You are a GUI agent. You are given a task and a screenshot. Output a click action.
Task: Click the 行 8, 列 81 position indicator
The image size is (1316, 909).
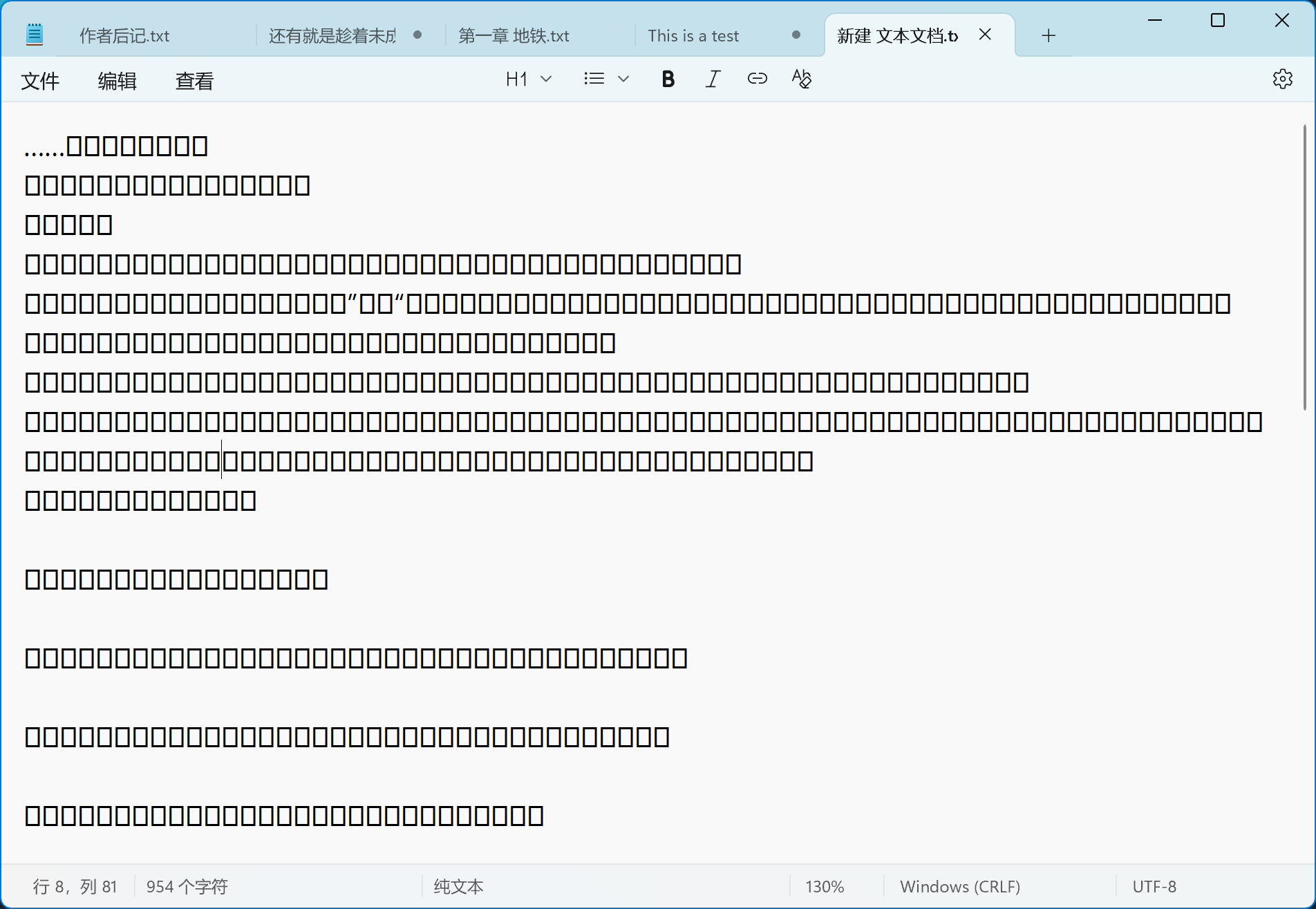click(75, 886)
